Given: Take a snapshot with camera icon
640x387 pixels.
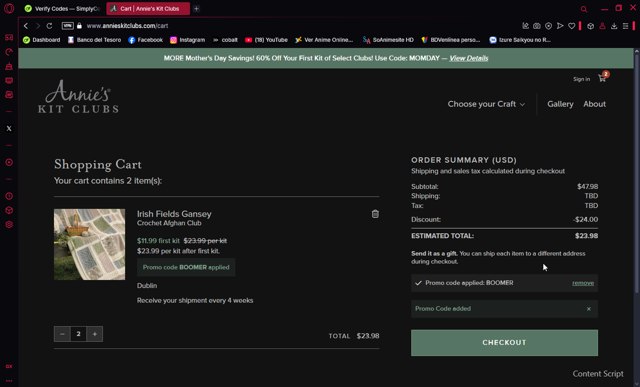Looking at the screenshot, I should click(537, 26).
